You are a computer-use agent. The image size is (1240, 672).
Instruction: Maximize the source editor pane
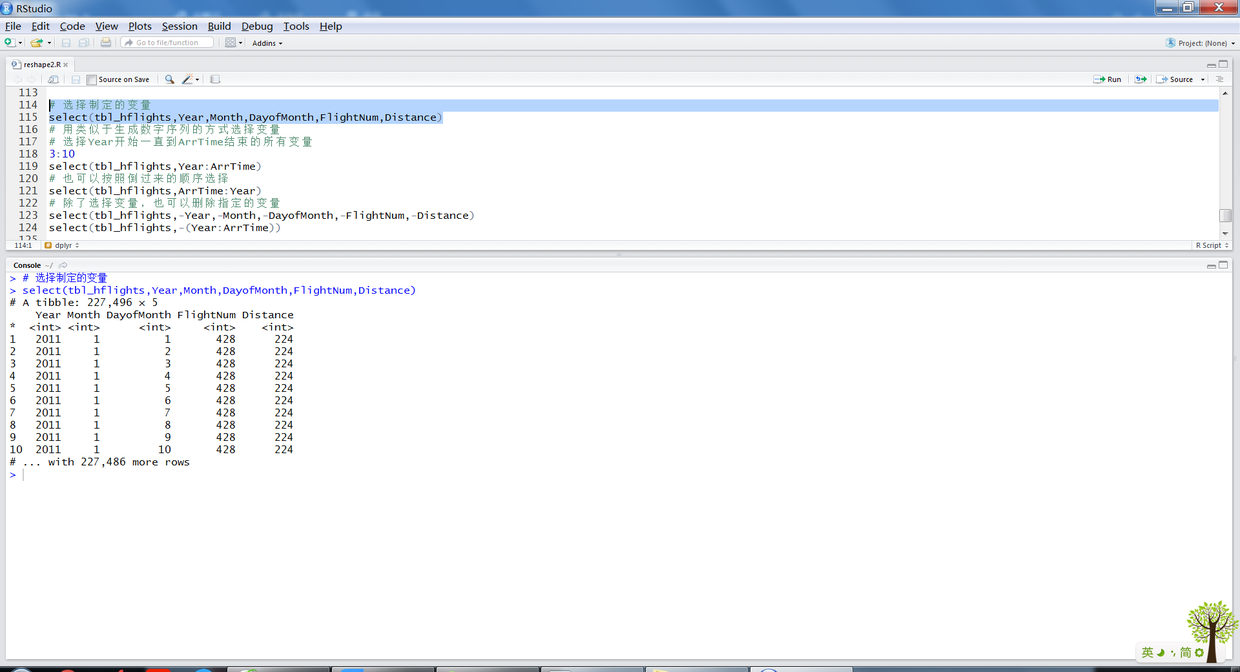tap(1223, 64)
